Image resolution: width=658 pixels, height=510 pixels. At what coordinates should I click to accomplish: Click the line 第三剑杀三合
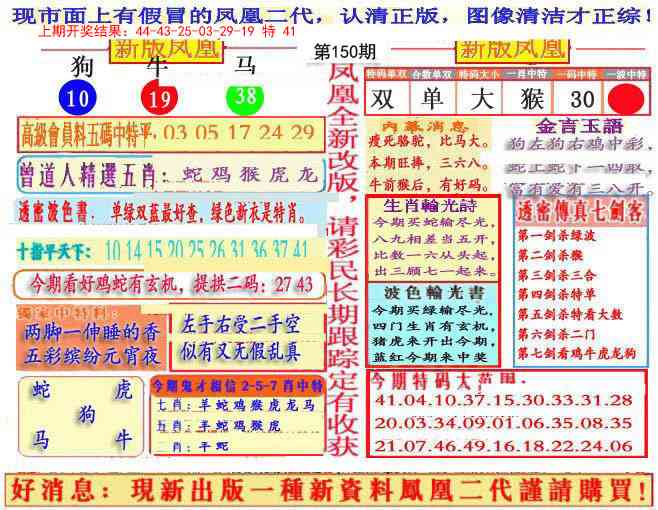pyautogui.click(x=556, y=275)
